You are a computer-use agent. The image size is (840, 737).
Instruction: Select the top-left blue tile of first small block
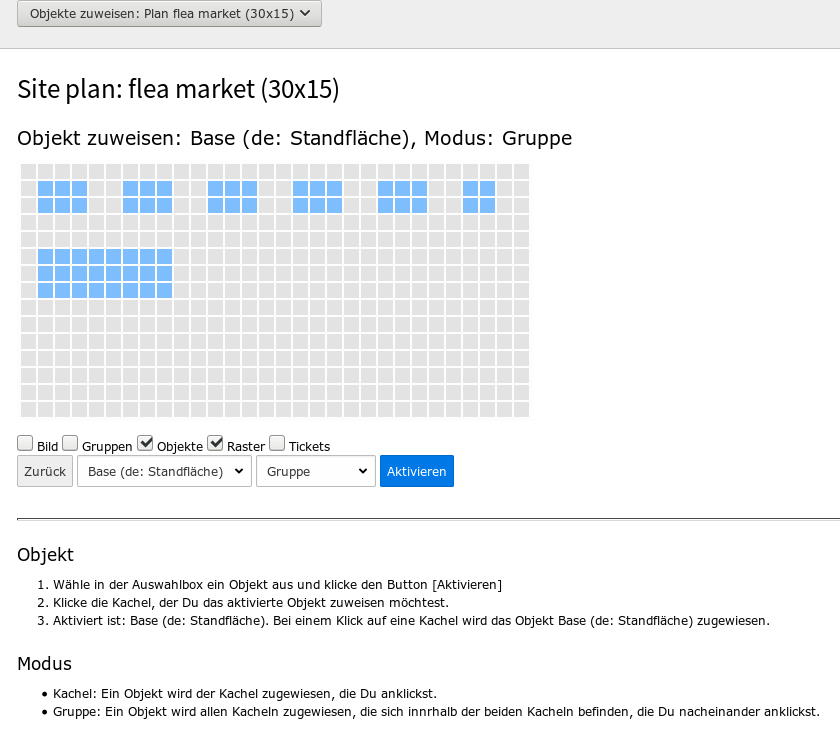[x=46, y=189]
